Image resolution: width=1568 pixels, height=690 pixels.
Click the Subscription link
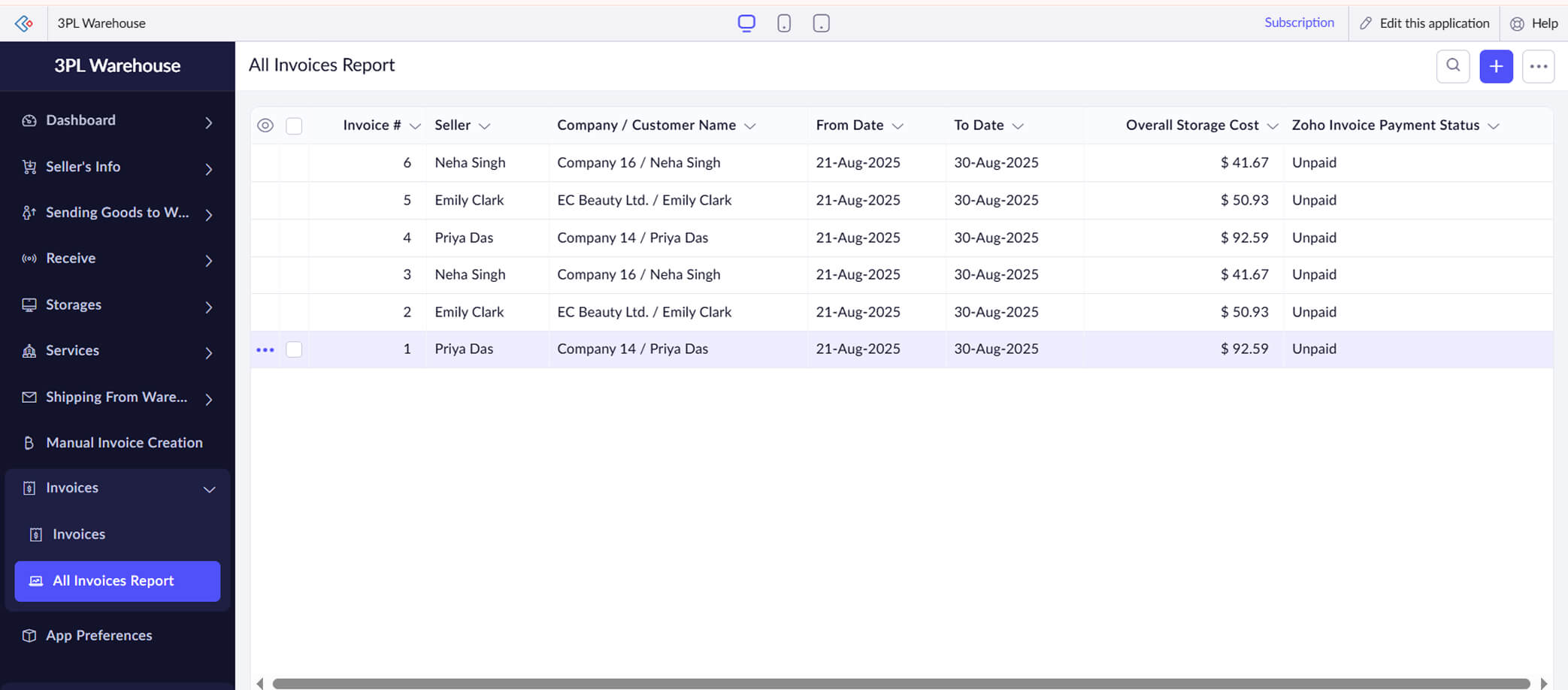pyautogui.click(x=1299, y=23)
